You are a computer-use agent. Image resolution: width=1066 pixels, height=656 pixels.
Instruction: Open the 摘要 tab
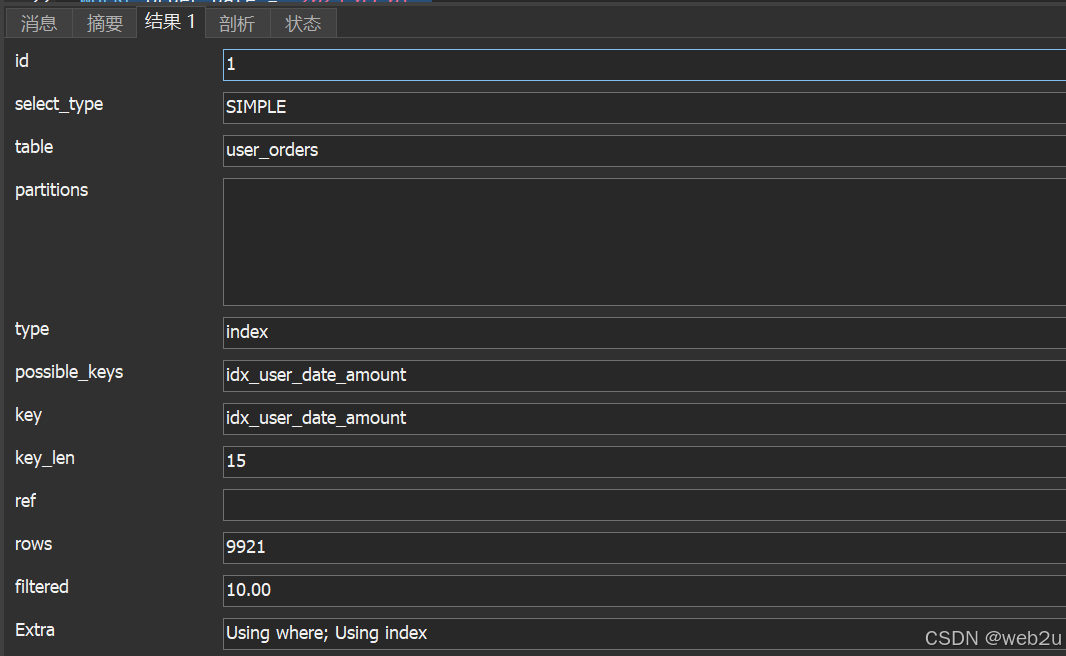pos(105,24)
